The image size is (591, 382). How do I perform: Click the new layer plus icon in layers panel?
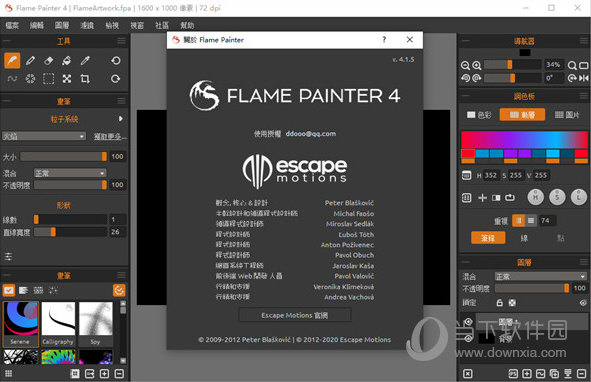click(527, 374)
